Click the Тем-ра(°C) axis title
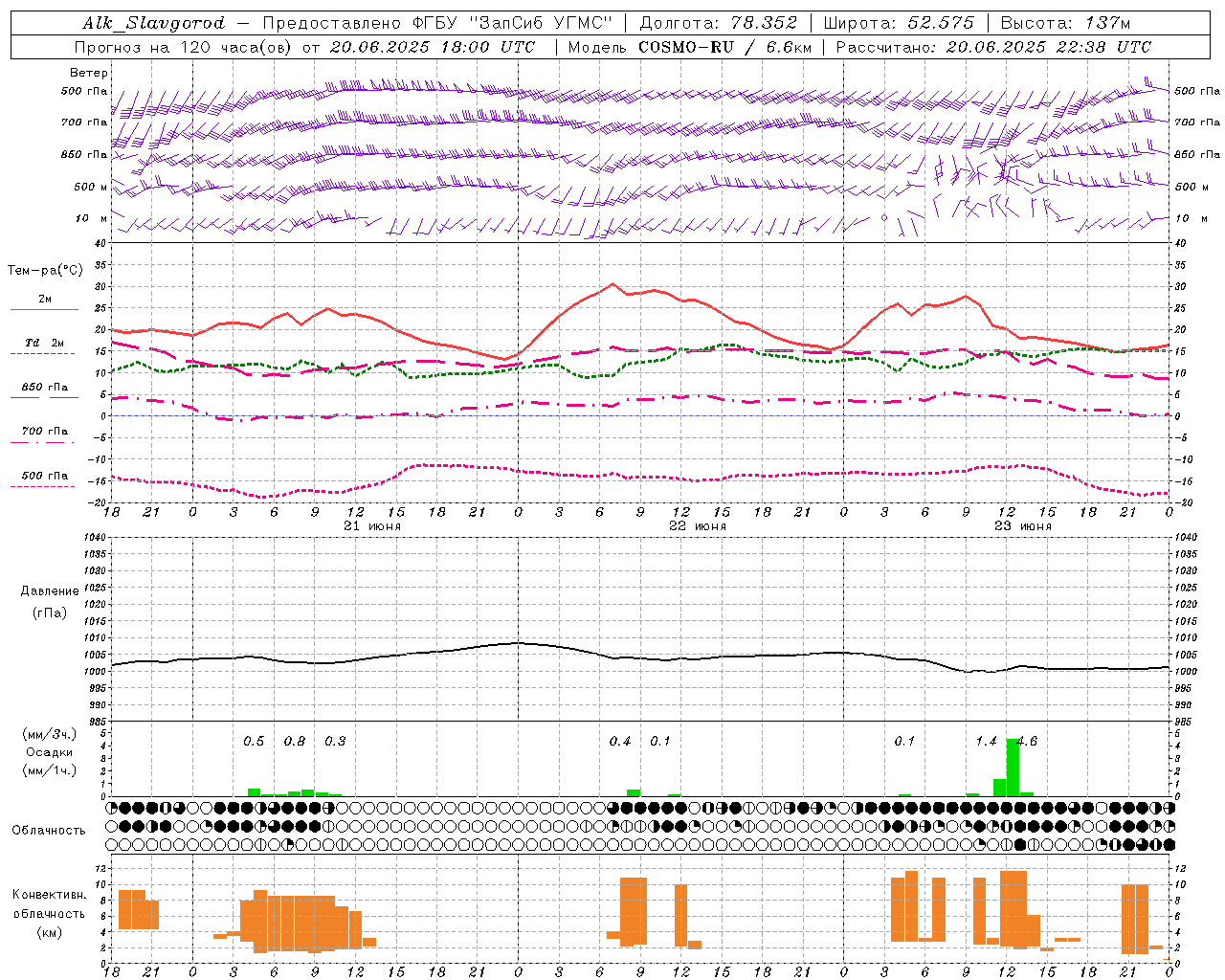The height and width of the screenshot is (980, 1225). point(45,271)
